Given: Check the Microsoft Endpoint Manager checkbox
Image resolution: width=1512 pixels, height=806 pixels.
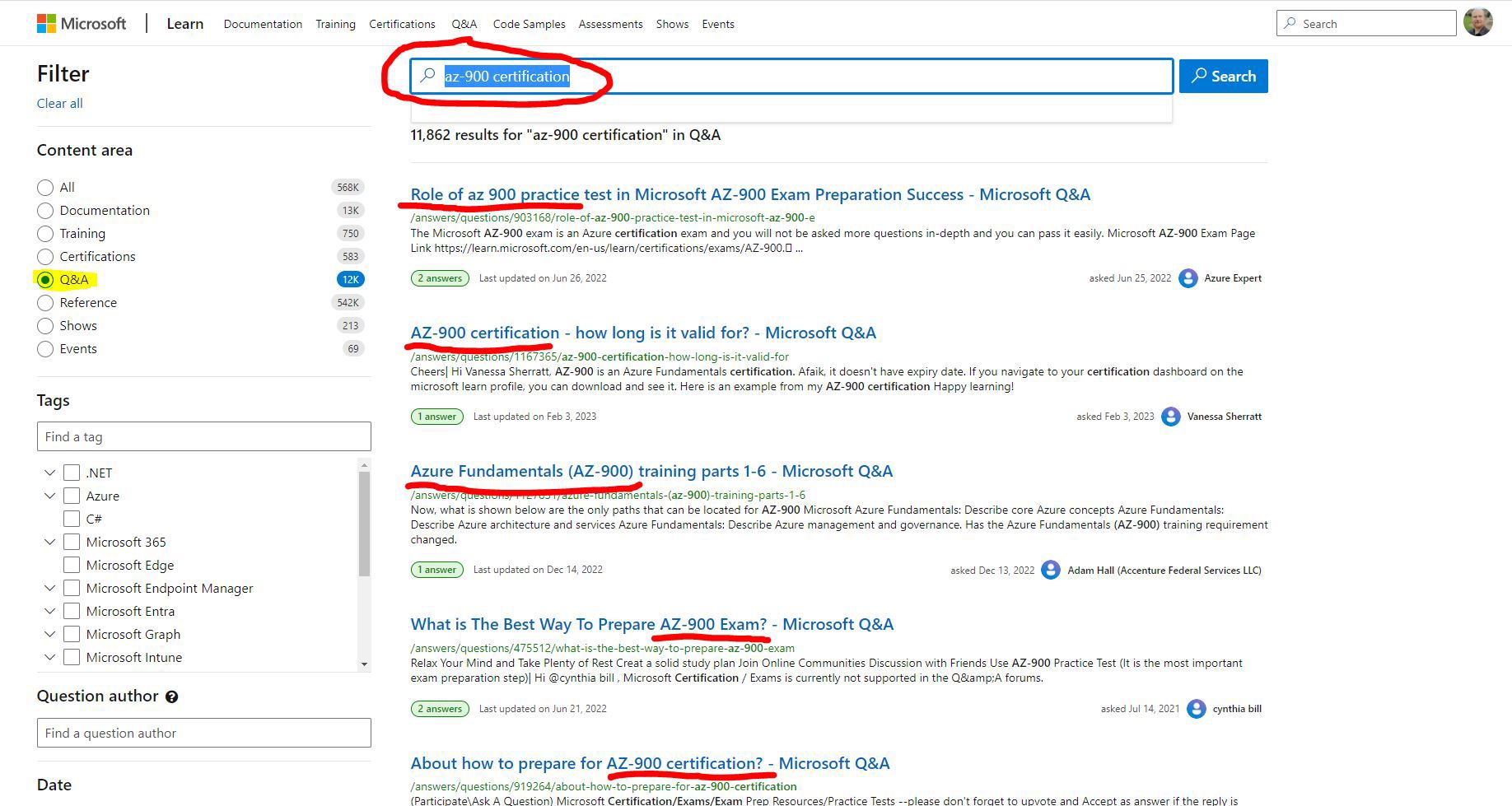Looking at the screenshot, I should click(x=72, y=588).
